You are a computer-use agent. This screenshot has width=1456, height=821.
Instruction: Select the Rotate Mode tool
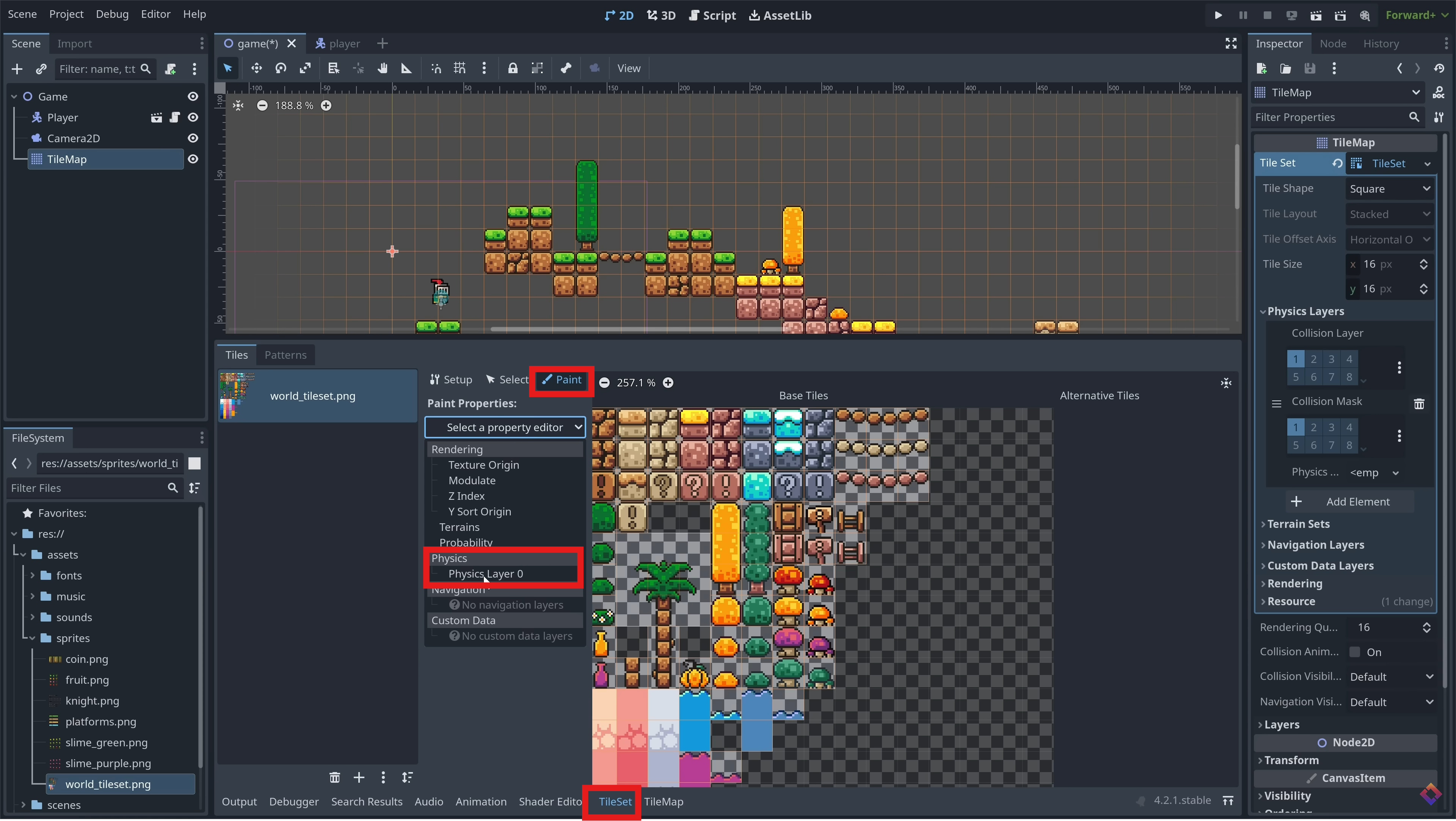pyautogui.click(x=281, y=68)
